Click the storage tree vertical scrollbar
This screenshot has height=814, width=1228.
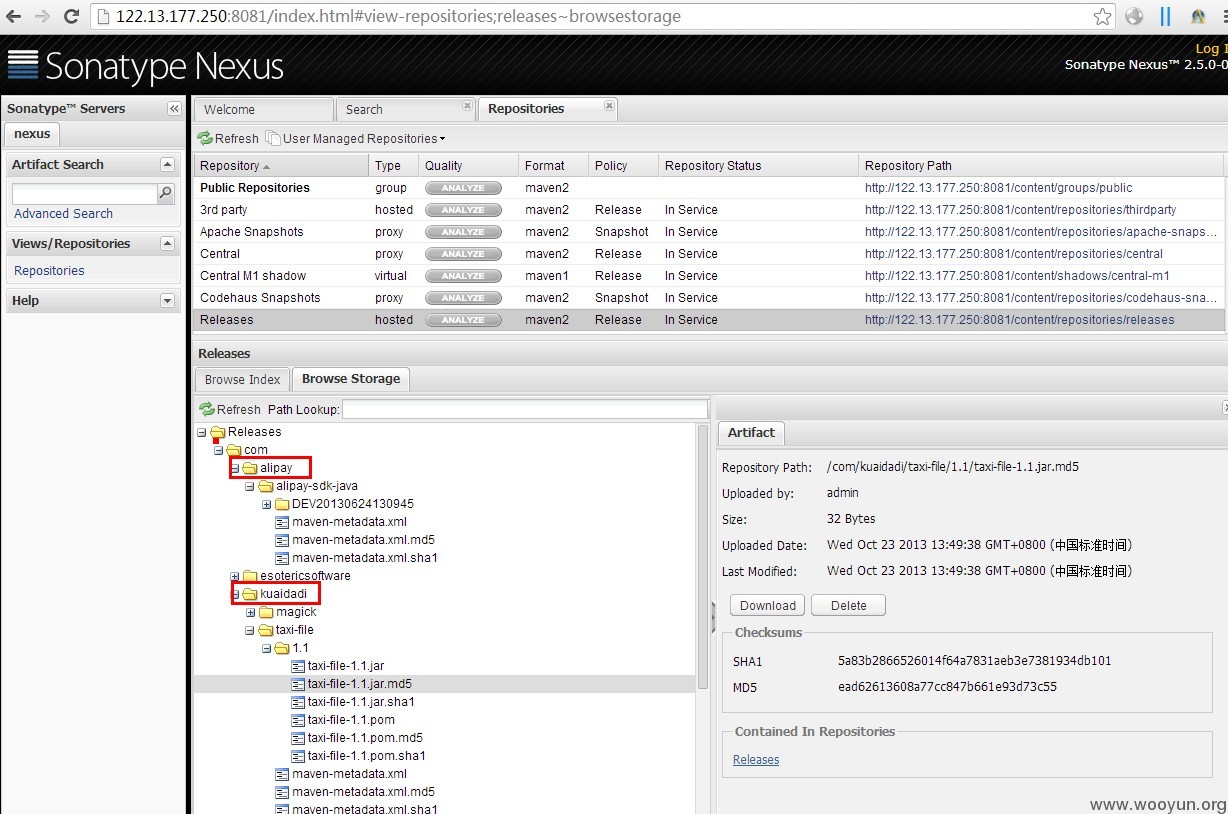[x=703, y=556]
